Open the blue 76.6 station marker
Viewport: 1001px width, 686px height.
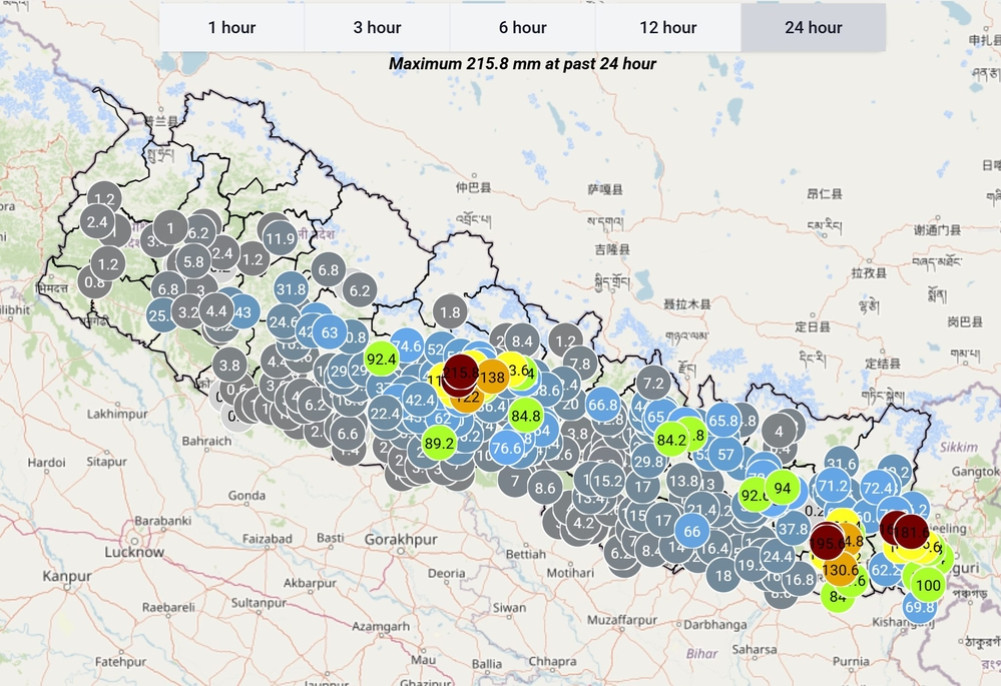point(507,447)
